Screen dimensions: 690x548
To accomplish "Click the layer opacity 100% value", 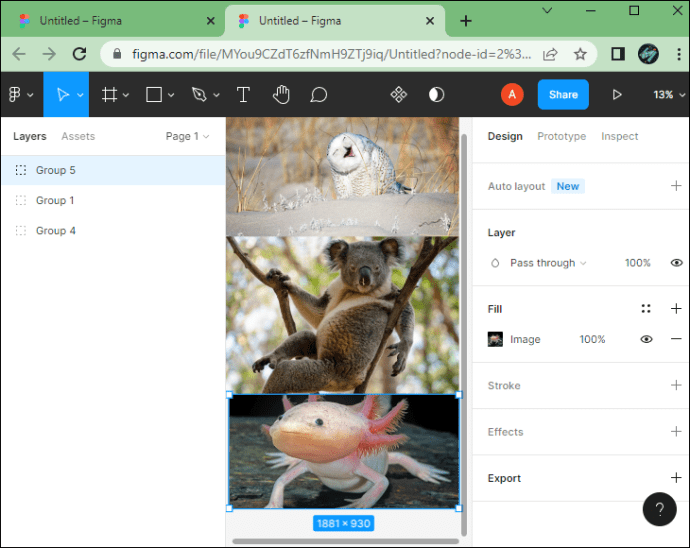I will [637, 263].
